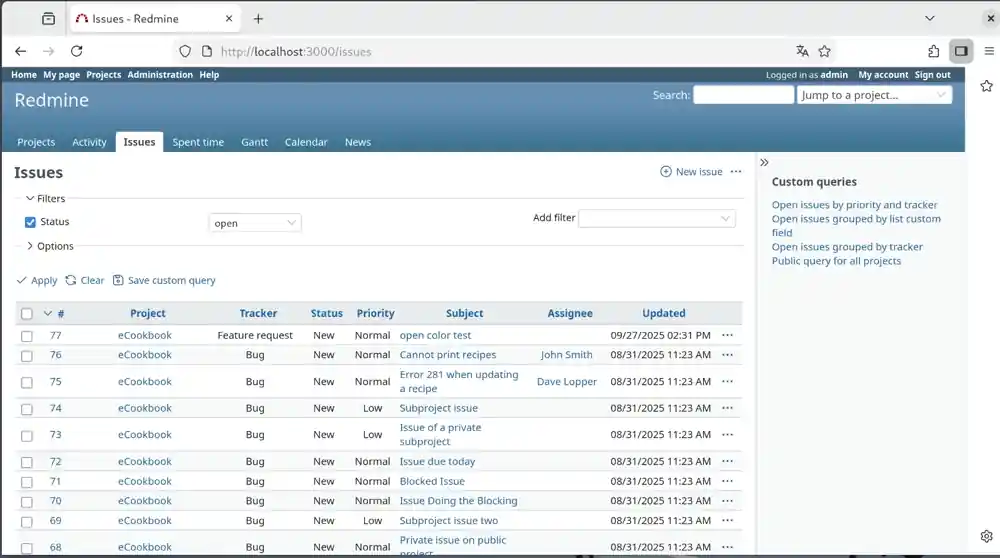Viewport: 1000px width, 558px height.
Task: Sort issues by the # column arrow
Action: (x=48, y=314)
